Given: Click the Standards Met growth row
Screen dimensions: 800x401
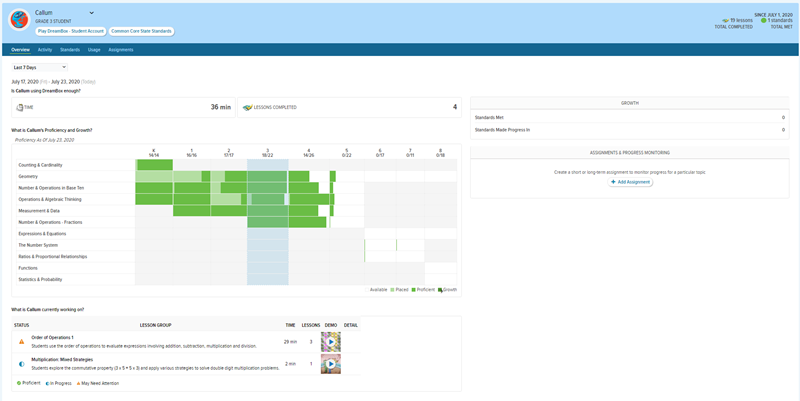Looking at the screenshot, I should coord(630,117).
